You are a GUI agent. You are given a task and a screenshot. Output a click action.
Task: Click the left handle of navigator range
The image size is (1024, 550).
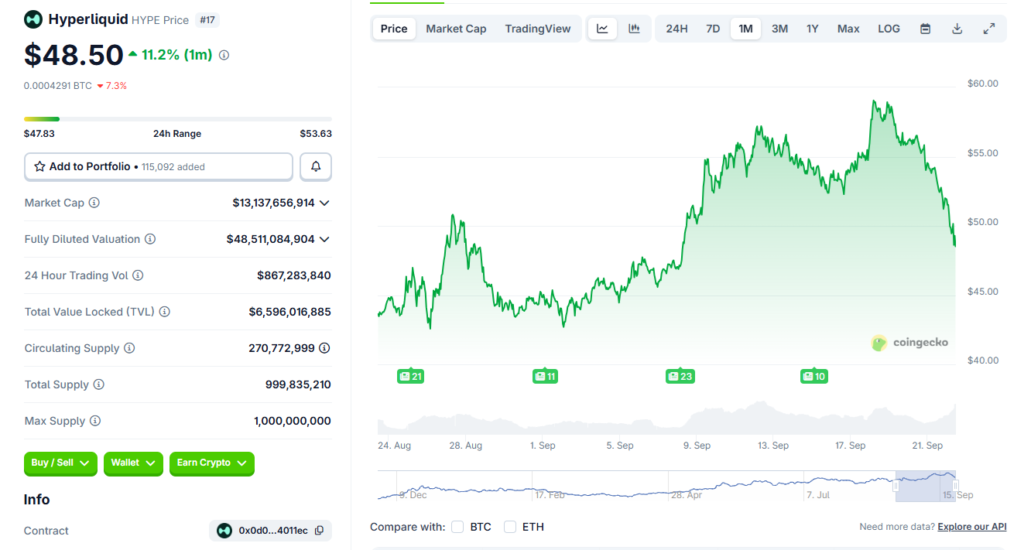895,486
